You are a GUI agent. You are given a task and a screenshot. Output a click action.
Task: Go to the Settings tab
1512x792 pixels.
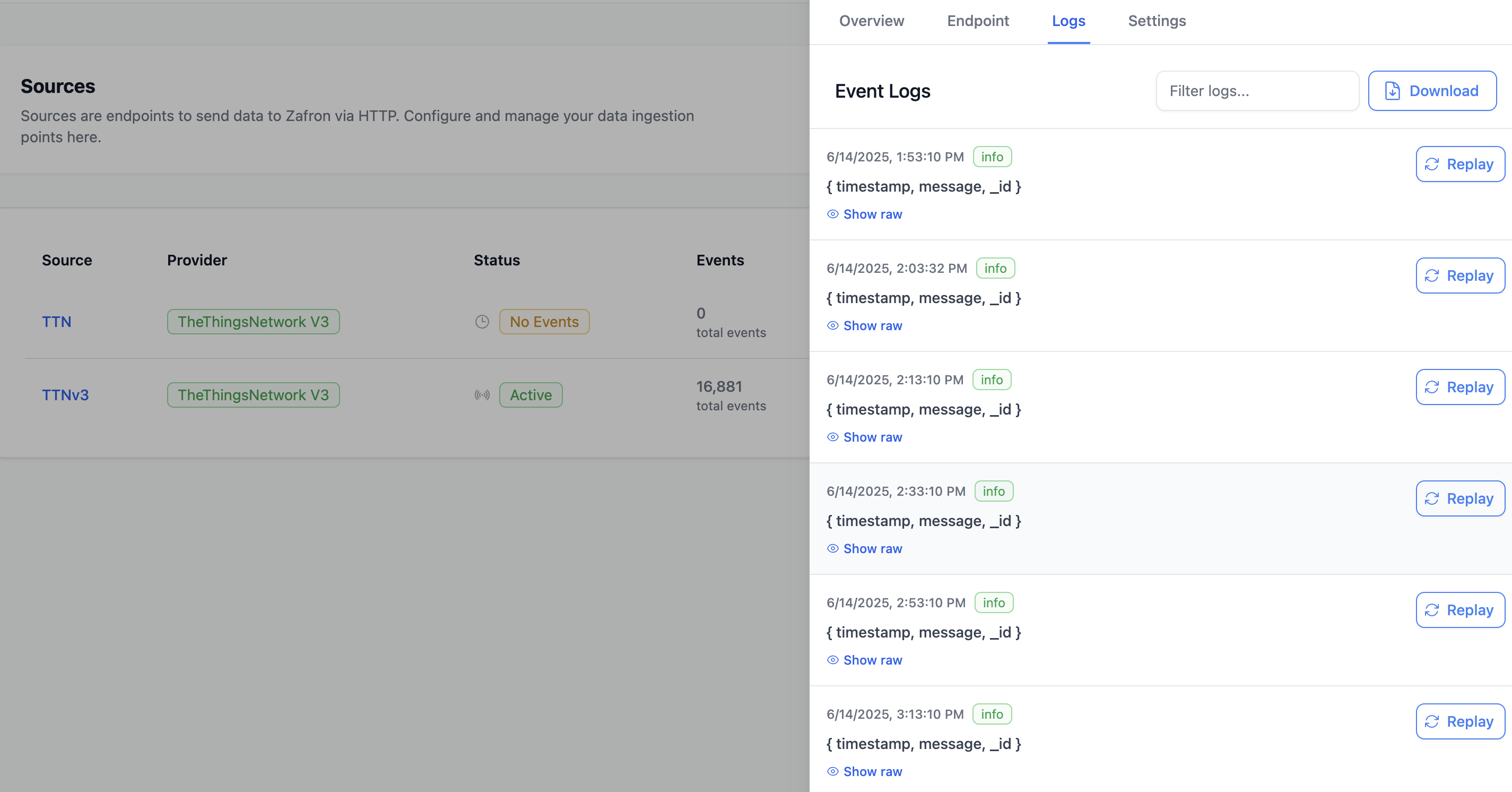point(1157,21)
